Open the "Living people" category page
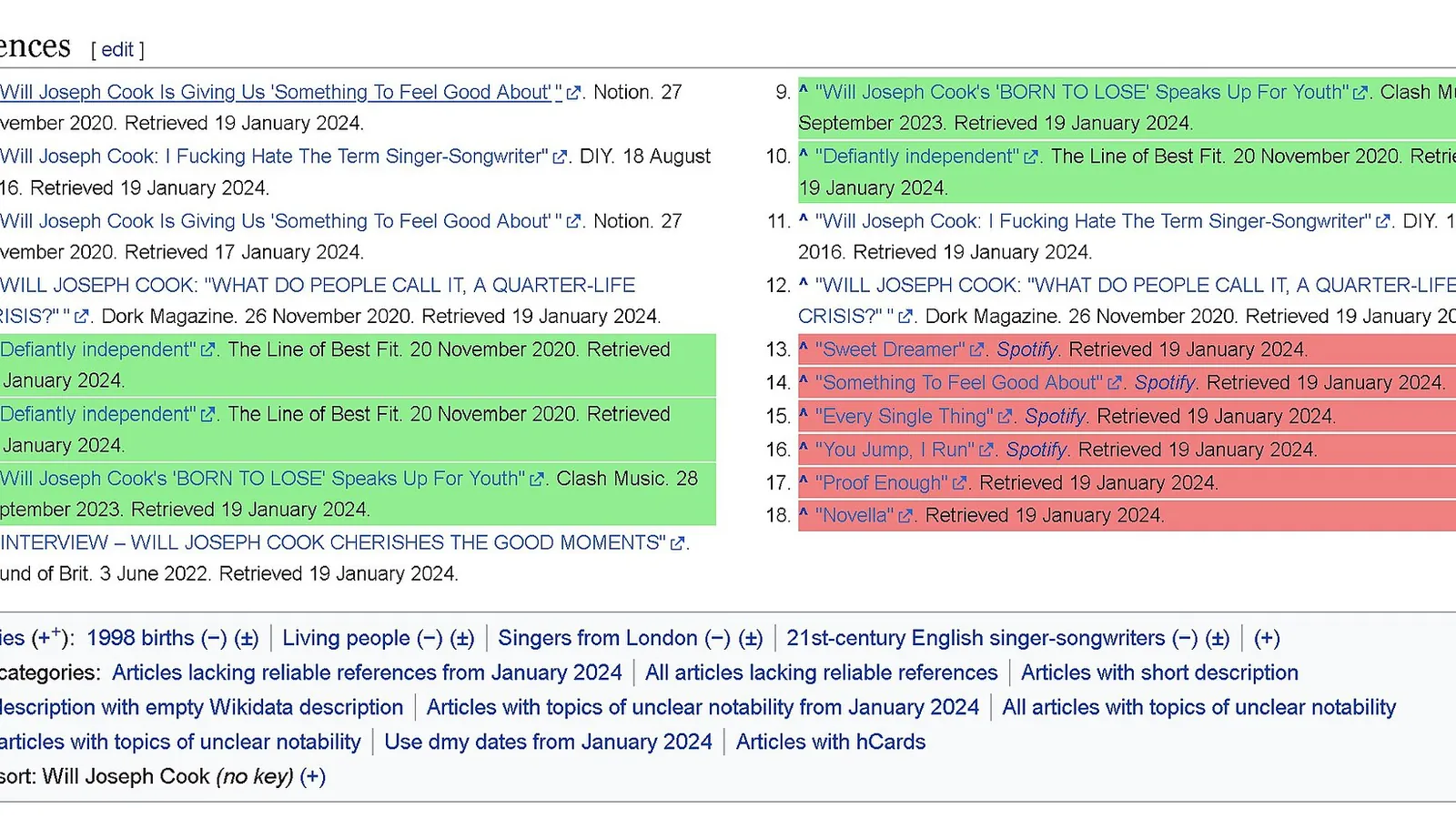Image resolution: width=1456 pixels, height=819 pixels. coord(347,638)
